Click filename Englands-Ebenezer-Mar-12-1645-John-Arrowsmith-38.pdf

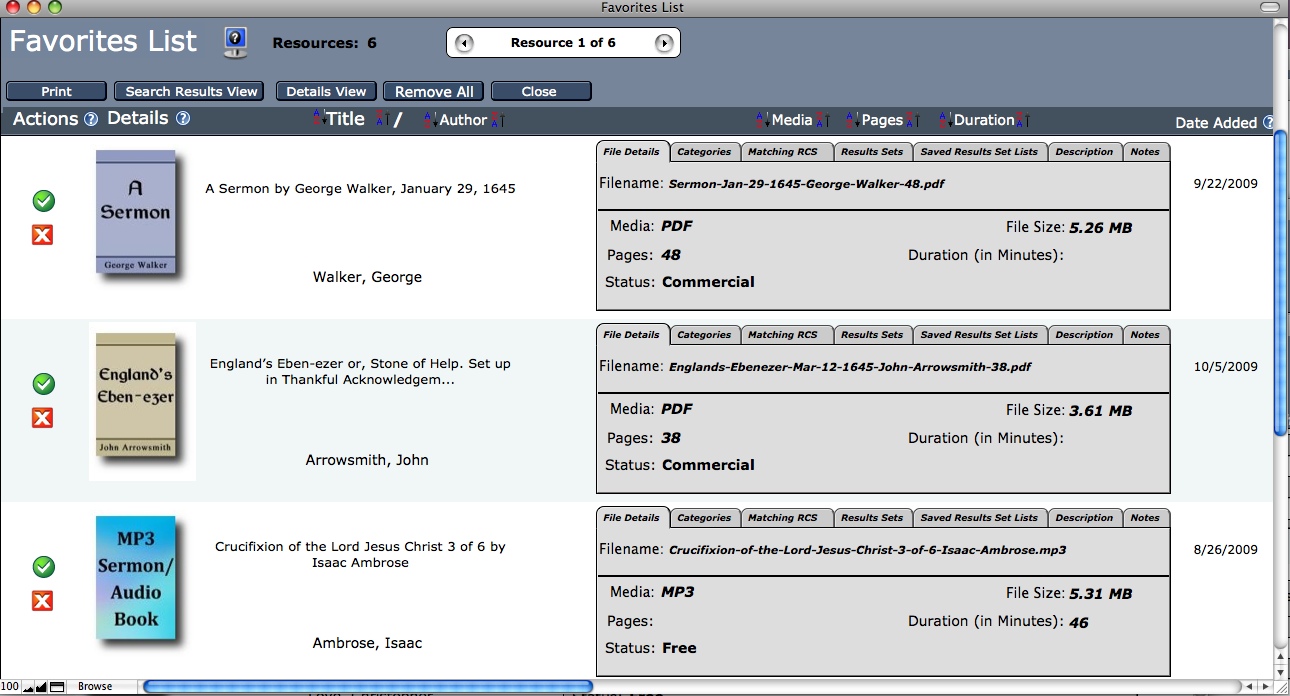(x=849, y=367)
